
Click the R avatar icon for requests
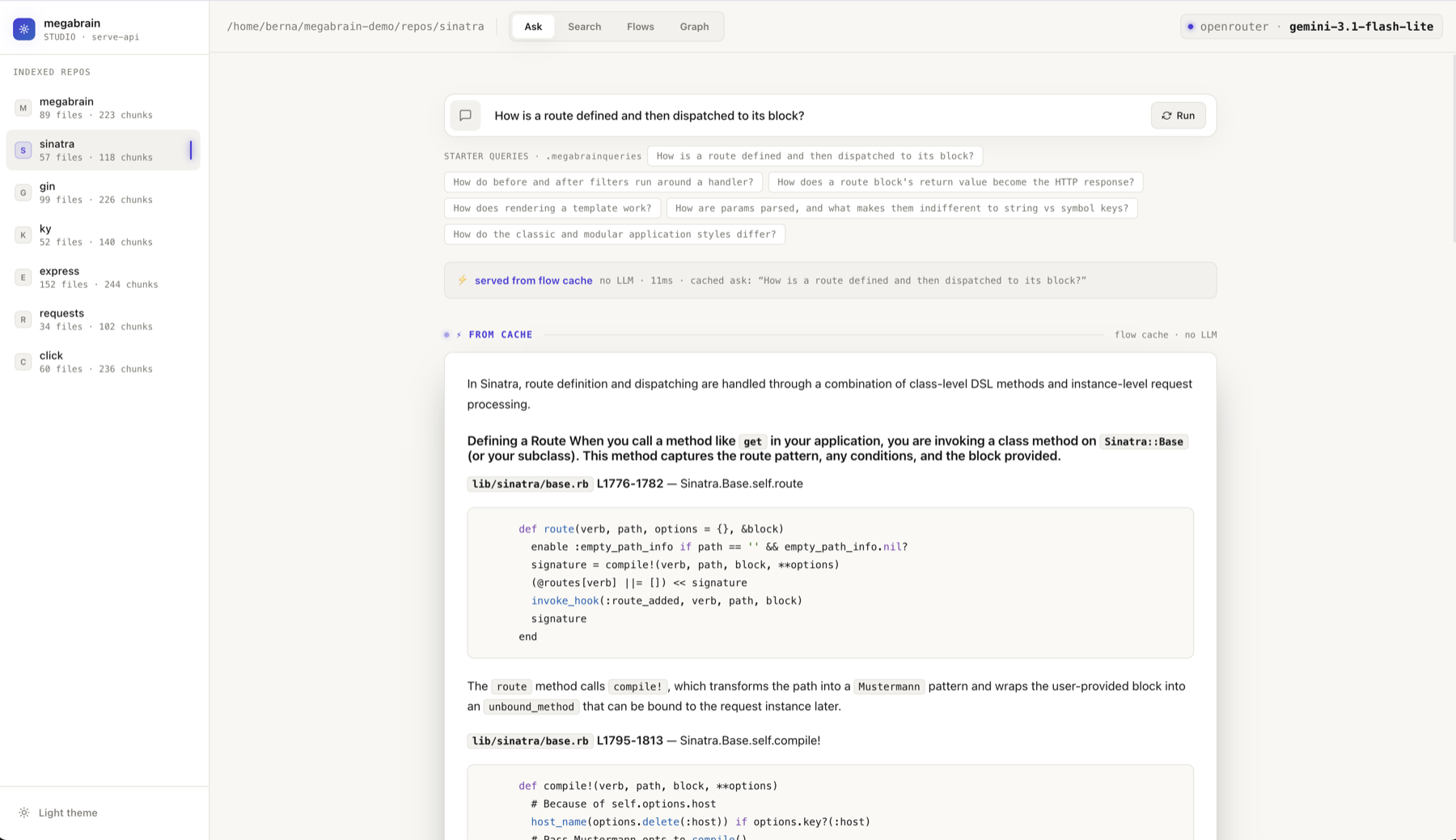click(x=23, y=320)
